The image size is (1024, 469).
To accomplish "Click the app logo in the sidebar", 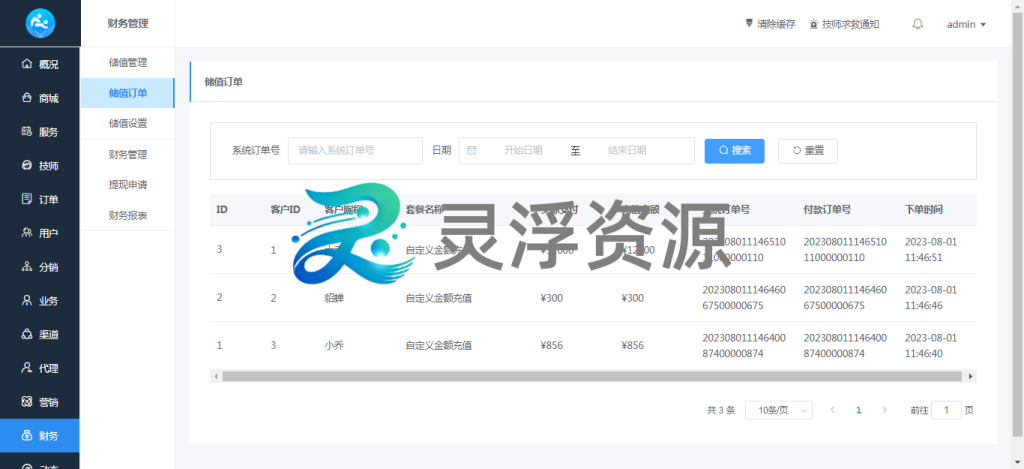I will [x=40, y=24].
